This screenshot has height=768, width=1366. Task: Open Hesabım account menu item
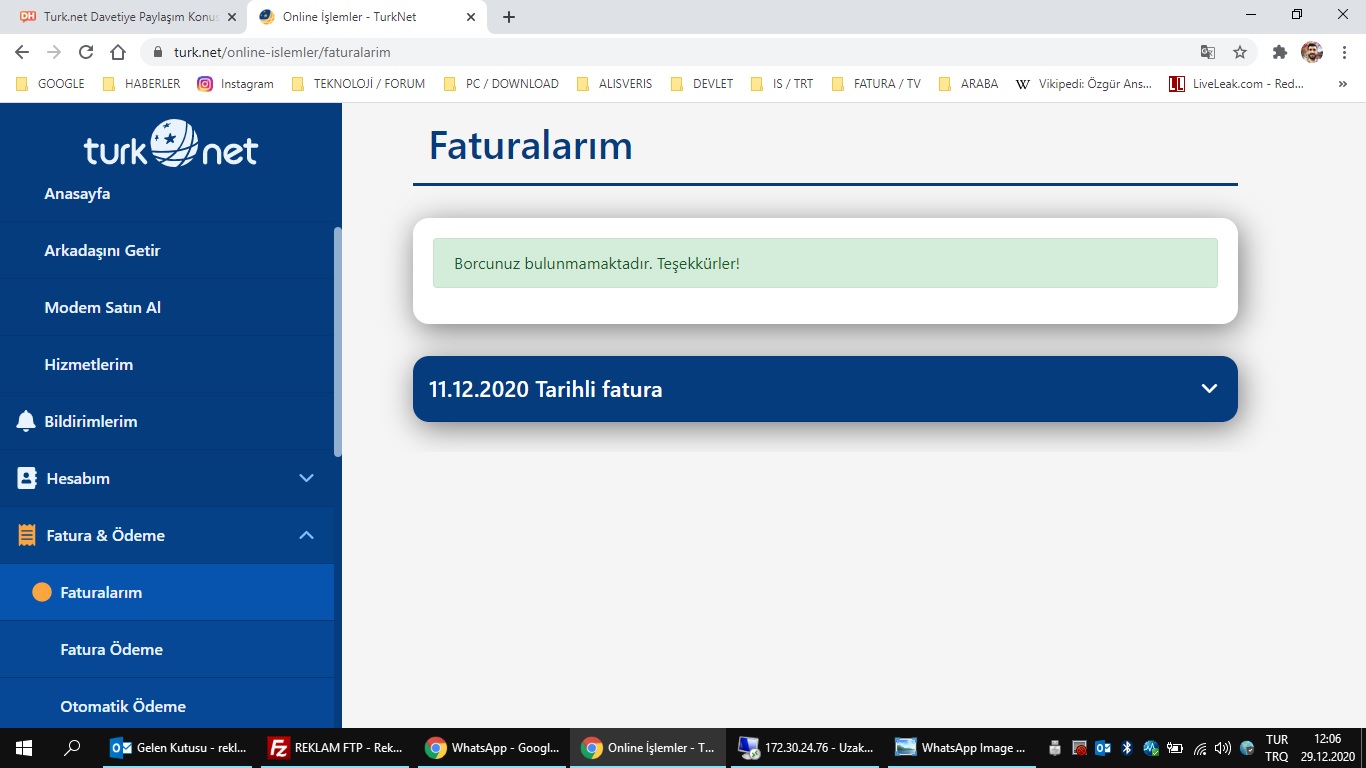(77, 478)
